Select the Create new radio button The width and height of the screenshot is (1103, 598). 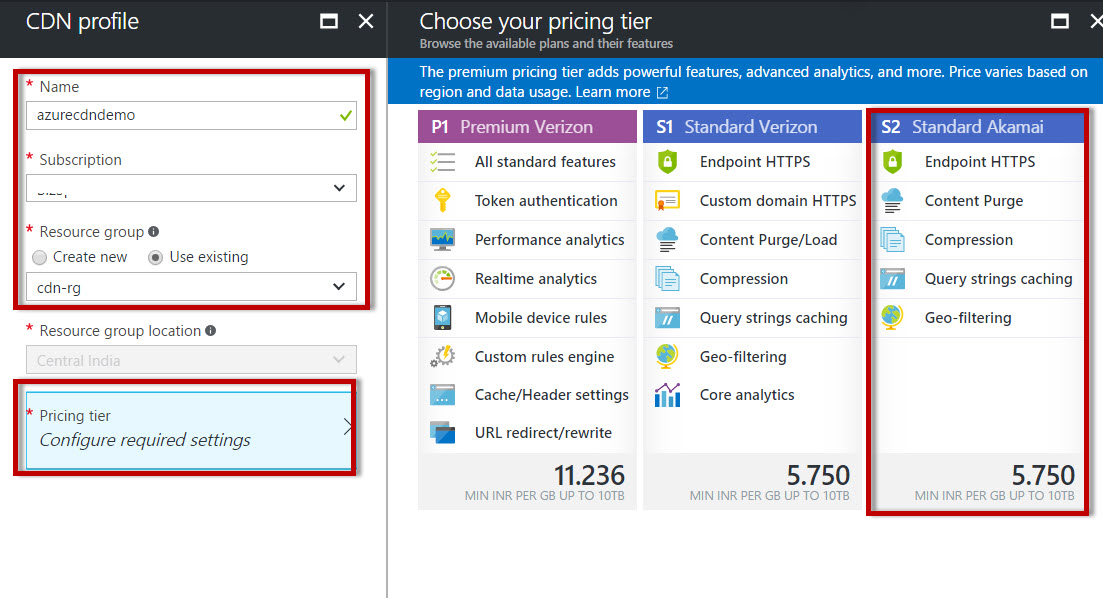[39, 257]
